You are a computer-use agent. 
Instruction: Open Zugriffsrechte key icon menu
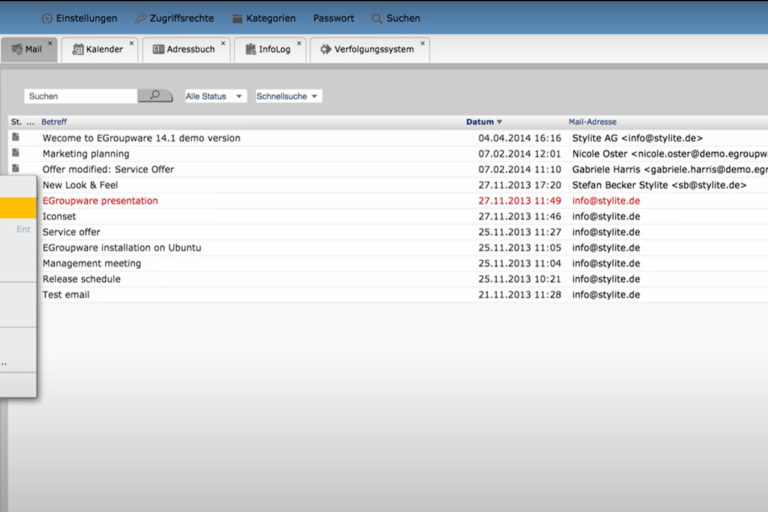140,18
